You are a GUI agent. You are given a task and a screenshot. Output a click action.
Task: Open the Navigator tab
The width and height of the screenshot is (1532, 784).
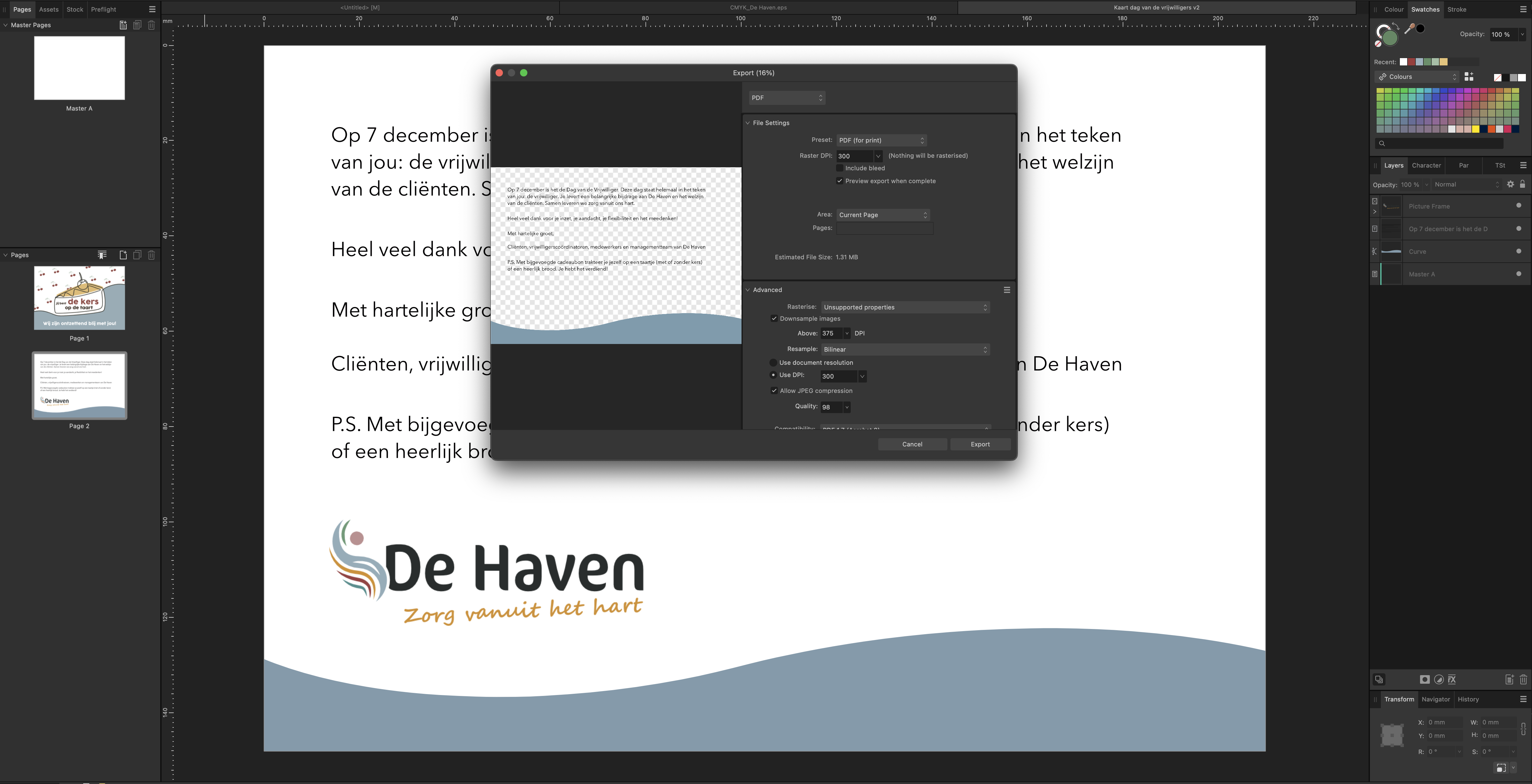(x=1436, y=699)
